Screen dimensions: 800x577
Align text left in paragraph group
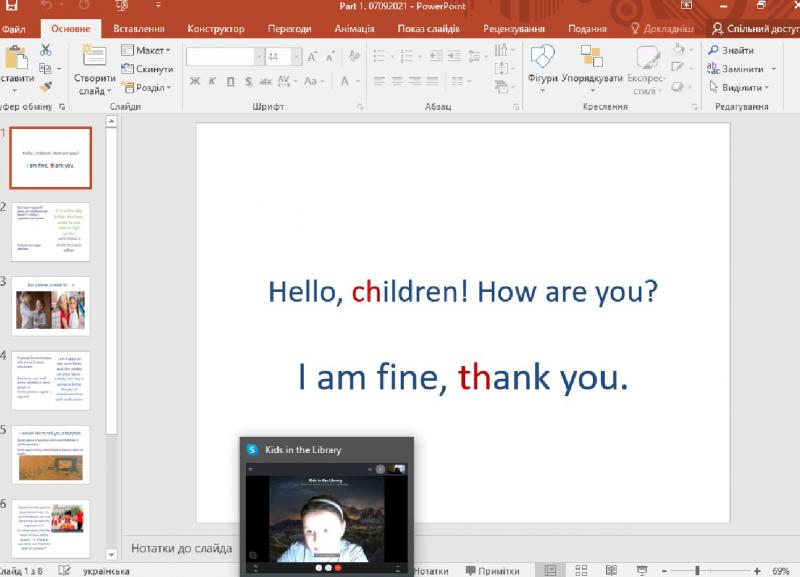tap(379, 81)
